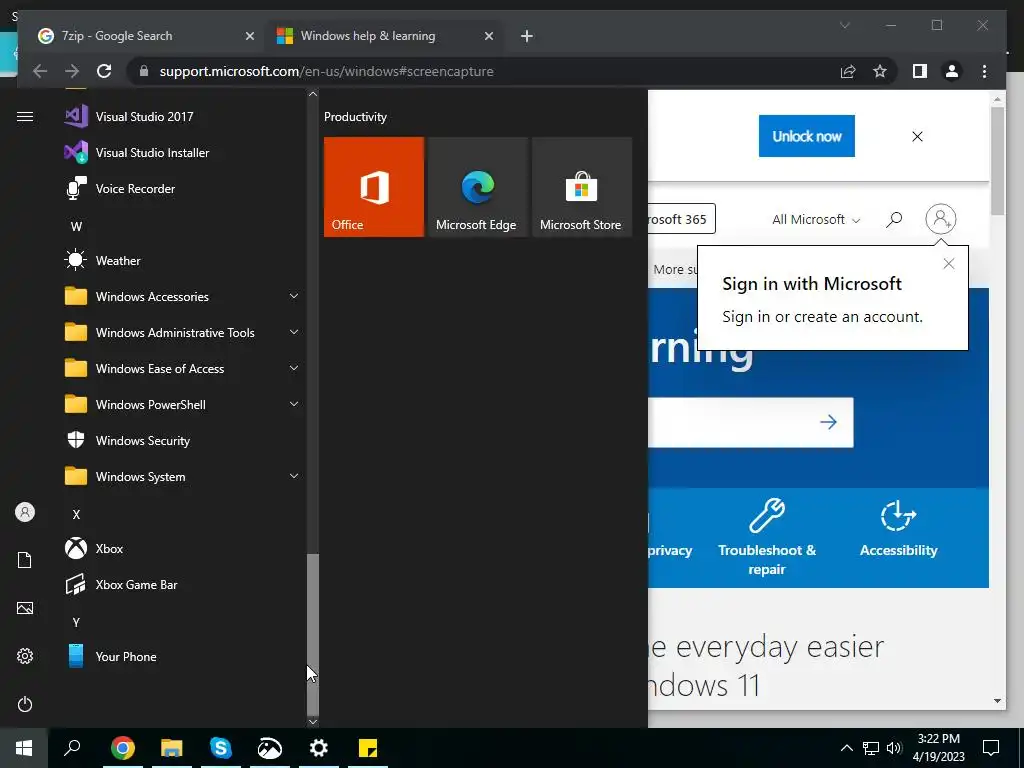Submit search with the arrow button
Image resolution: width=1024 pixels, height=768 pixels.
tap(828, 423)
